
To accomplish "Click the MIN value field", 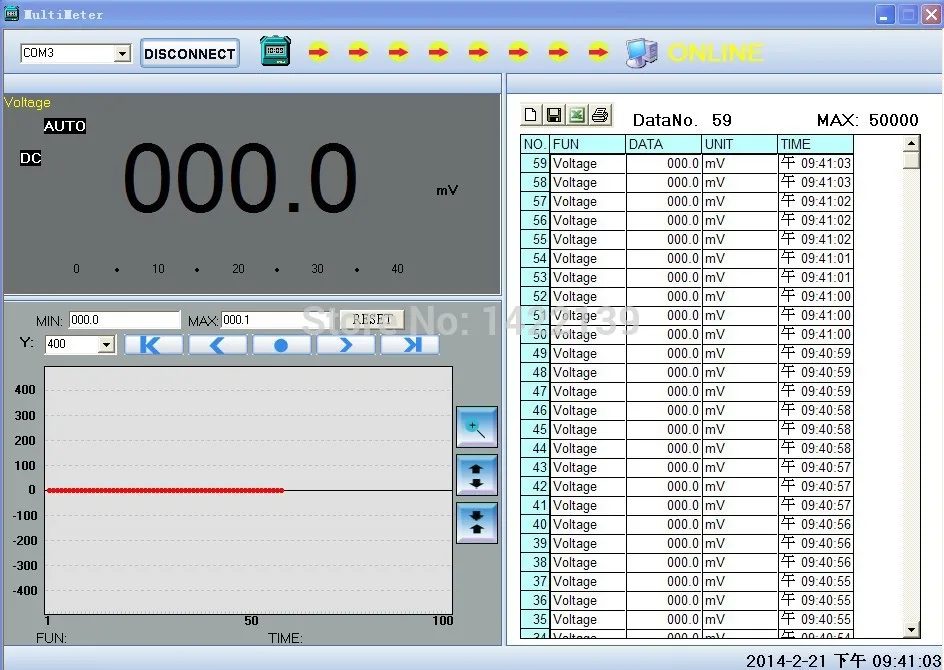I will click(x=125, y=320).
